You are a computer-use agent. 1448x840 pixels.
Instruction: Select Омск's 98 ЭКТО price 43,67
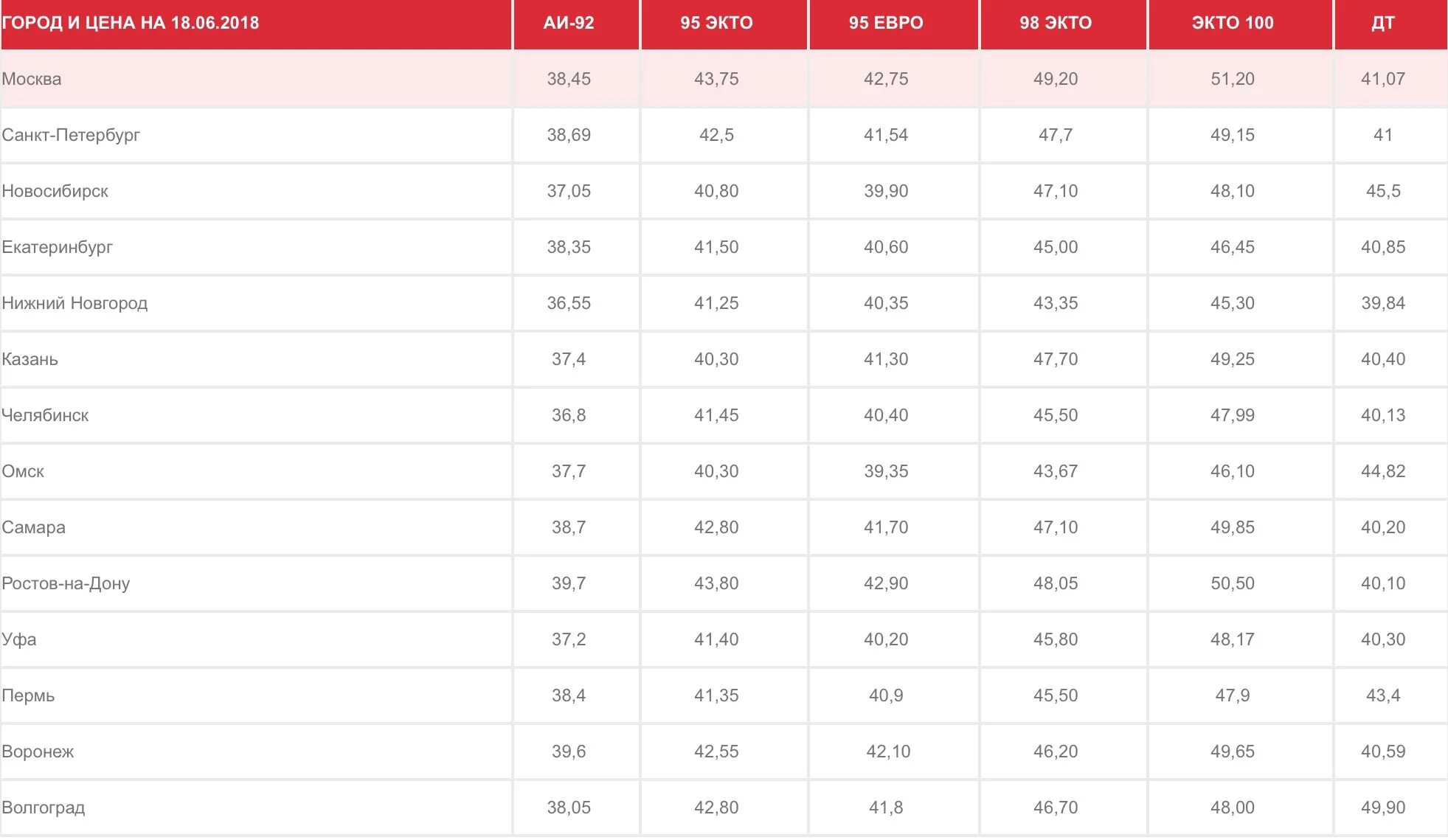click(x=1056, y=471)
